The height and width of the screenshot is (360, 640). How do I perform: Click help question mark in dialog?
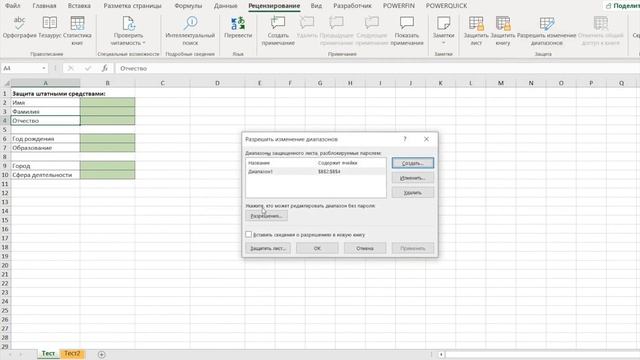405,139
